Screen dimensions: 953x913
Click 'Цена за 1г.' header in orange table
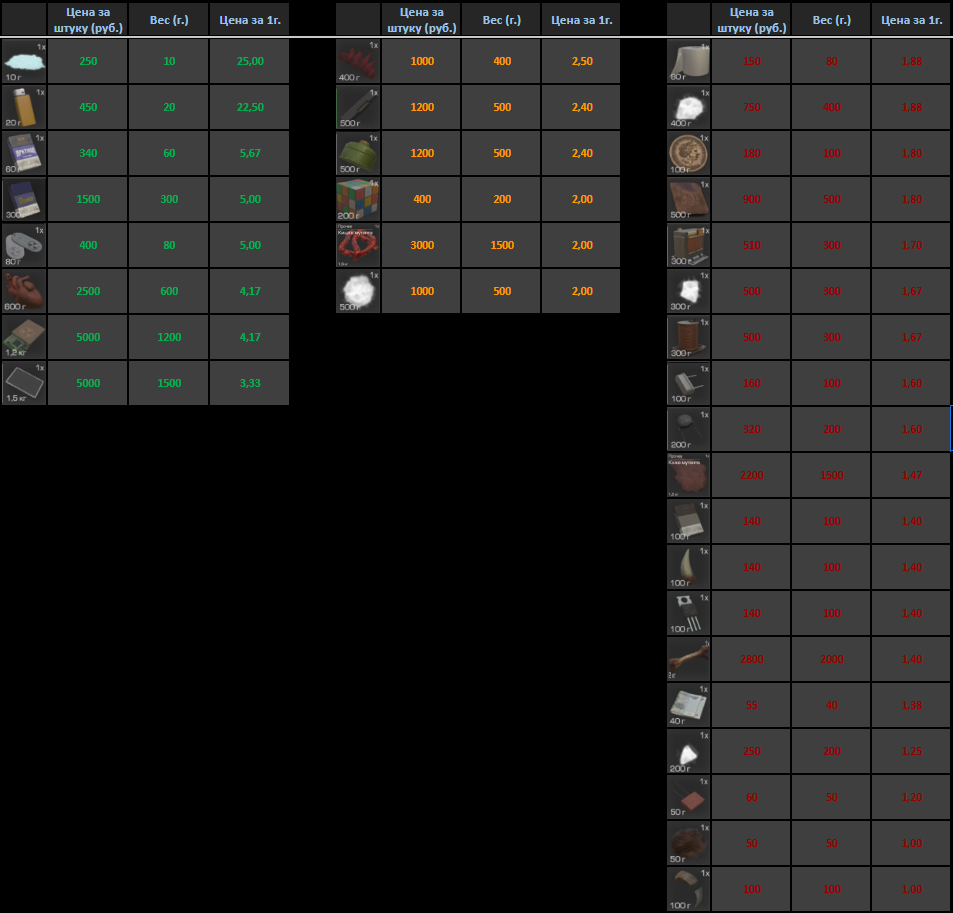581,20
